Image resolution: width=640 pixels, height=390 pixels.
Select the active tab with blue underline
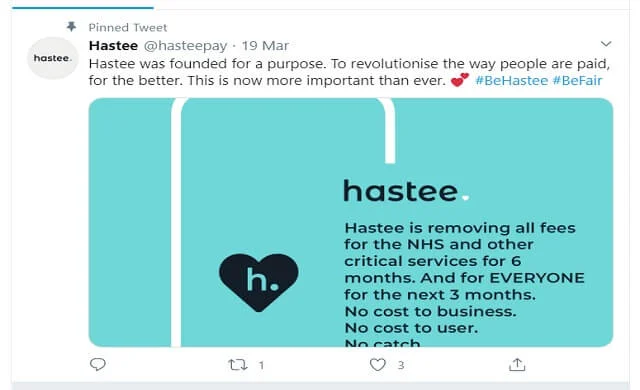83,5
